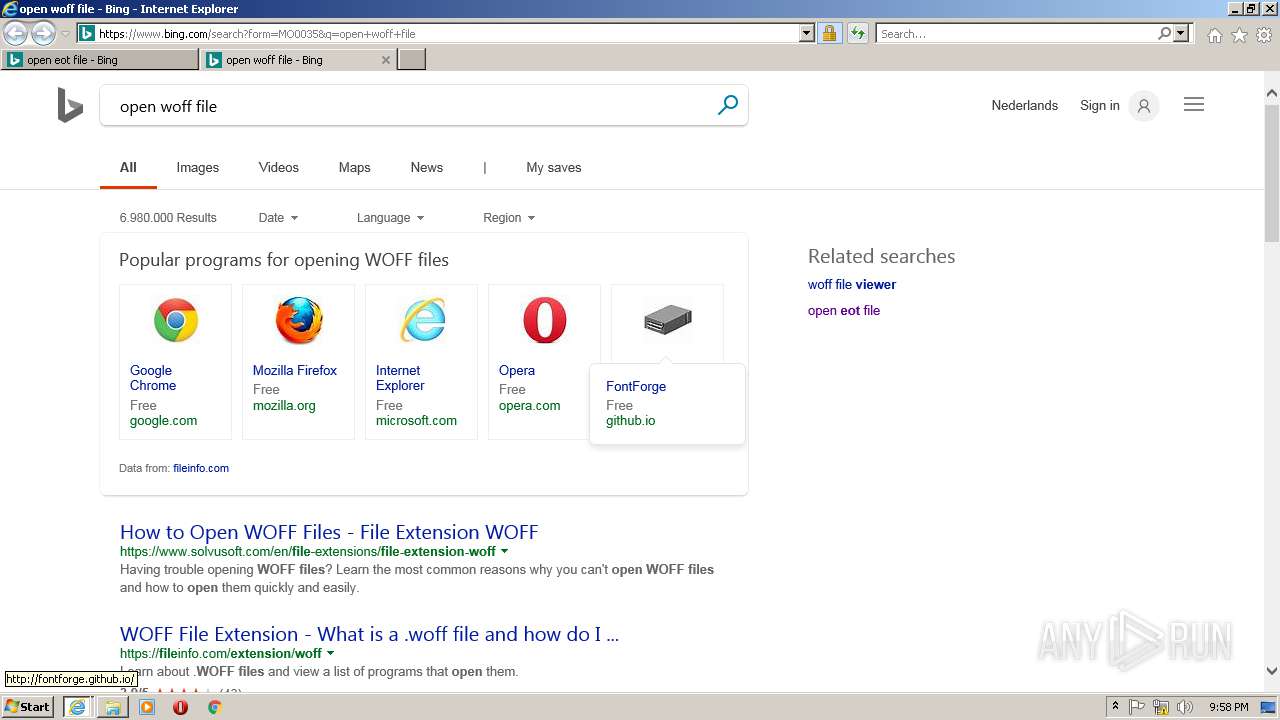Open the browser Home icon
Viewport: 1280px width, 720px height.
point(1214,35)
